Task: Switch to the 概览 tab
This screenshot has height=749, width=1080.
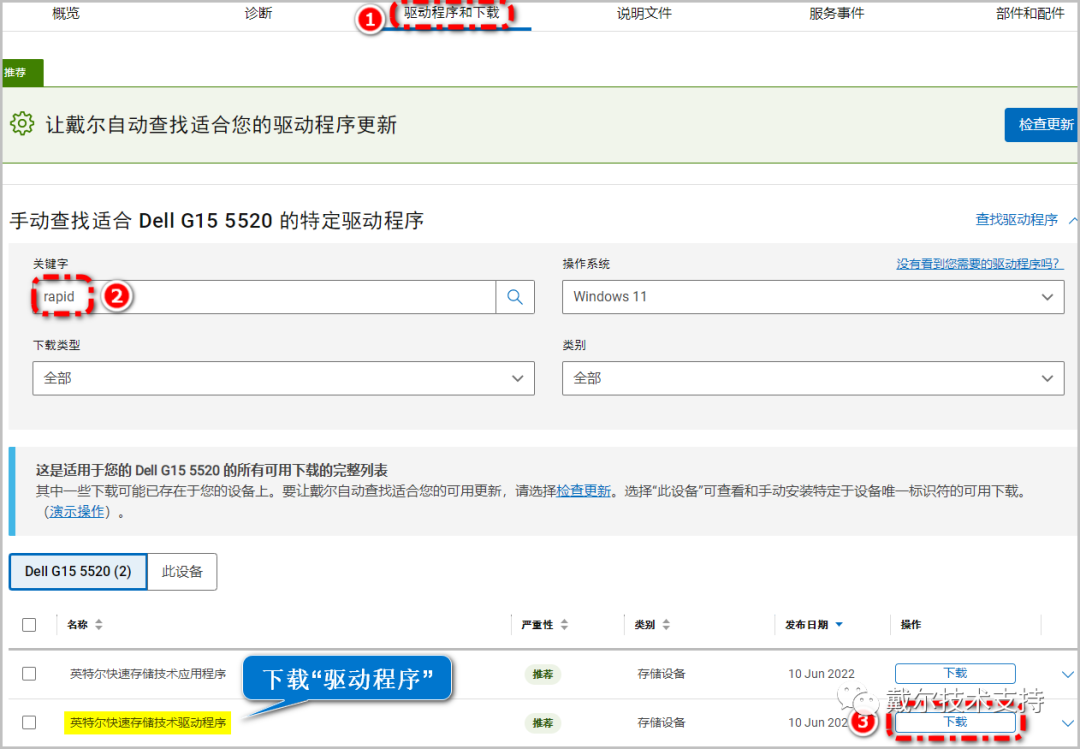Action: 66,13
